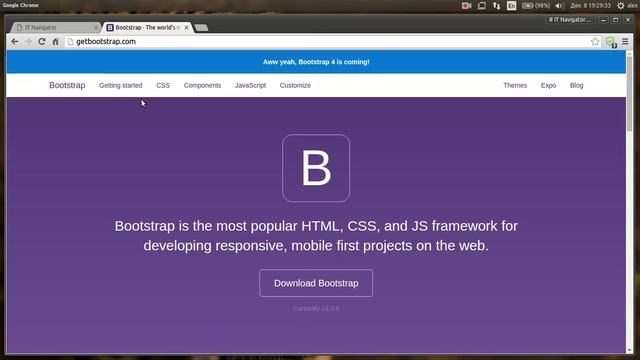Open the Chrome hamburger menu

click(x=625, y=42)
